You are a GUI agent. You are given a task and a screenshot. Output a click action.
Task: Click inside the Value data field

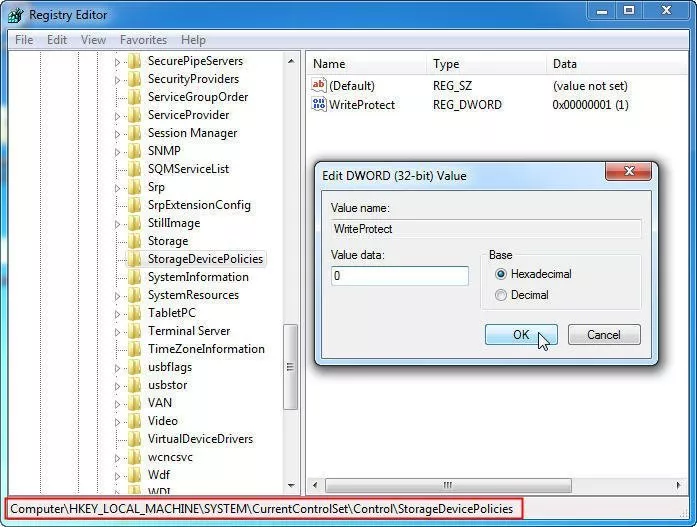tap(400, 276)
